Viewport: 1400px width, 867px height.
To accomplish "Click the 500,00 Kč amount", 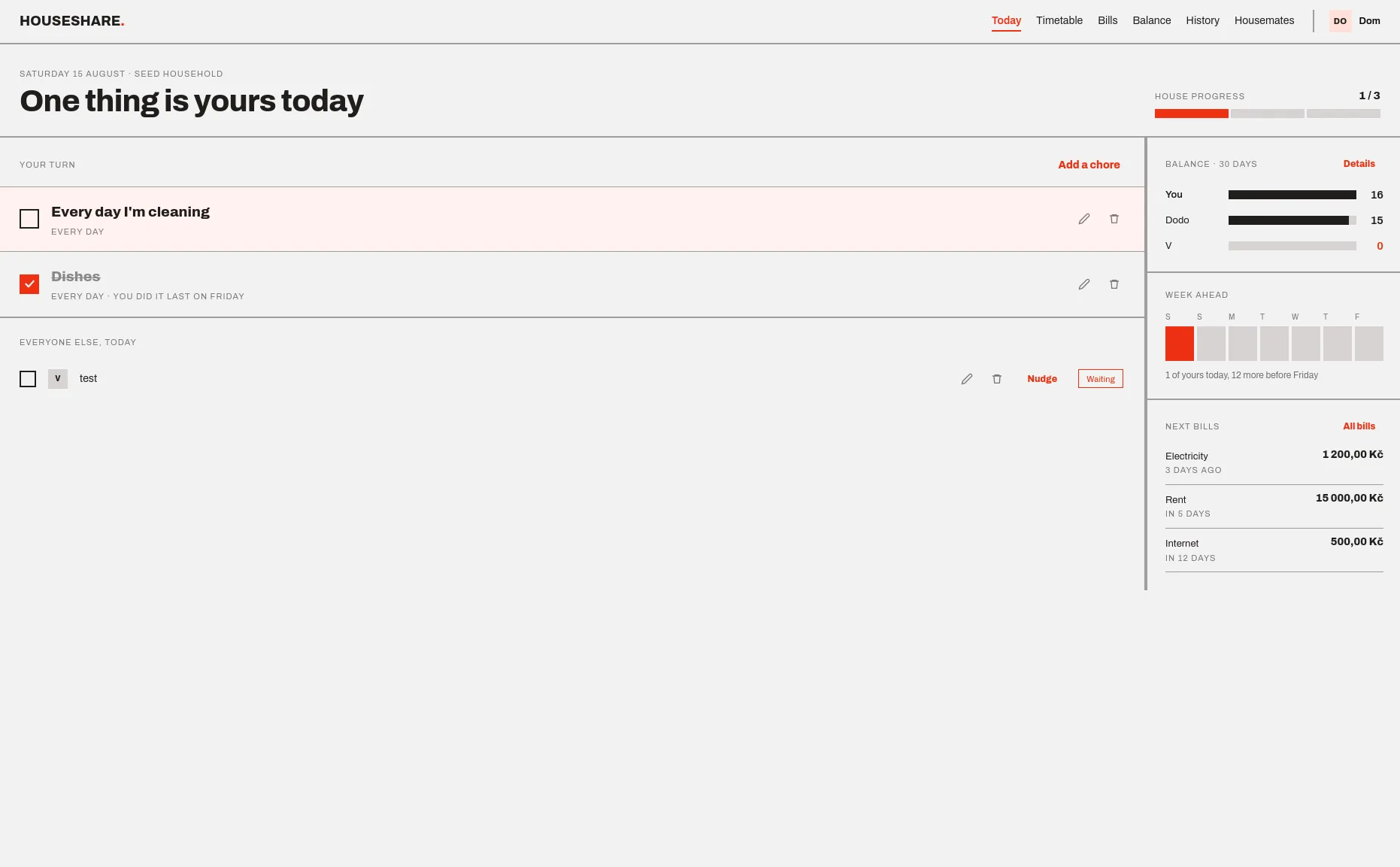I will 1356,541.
